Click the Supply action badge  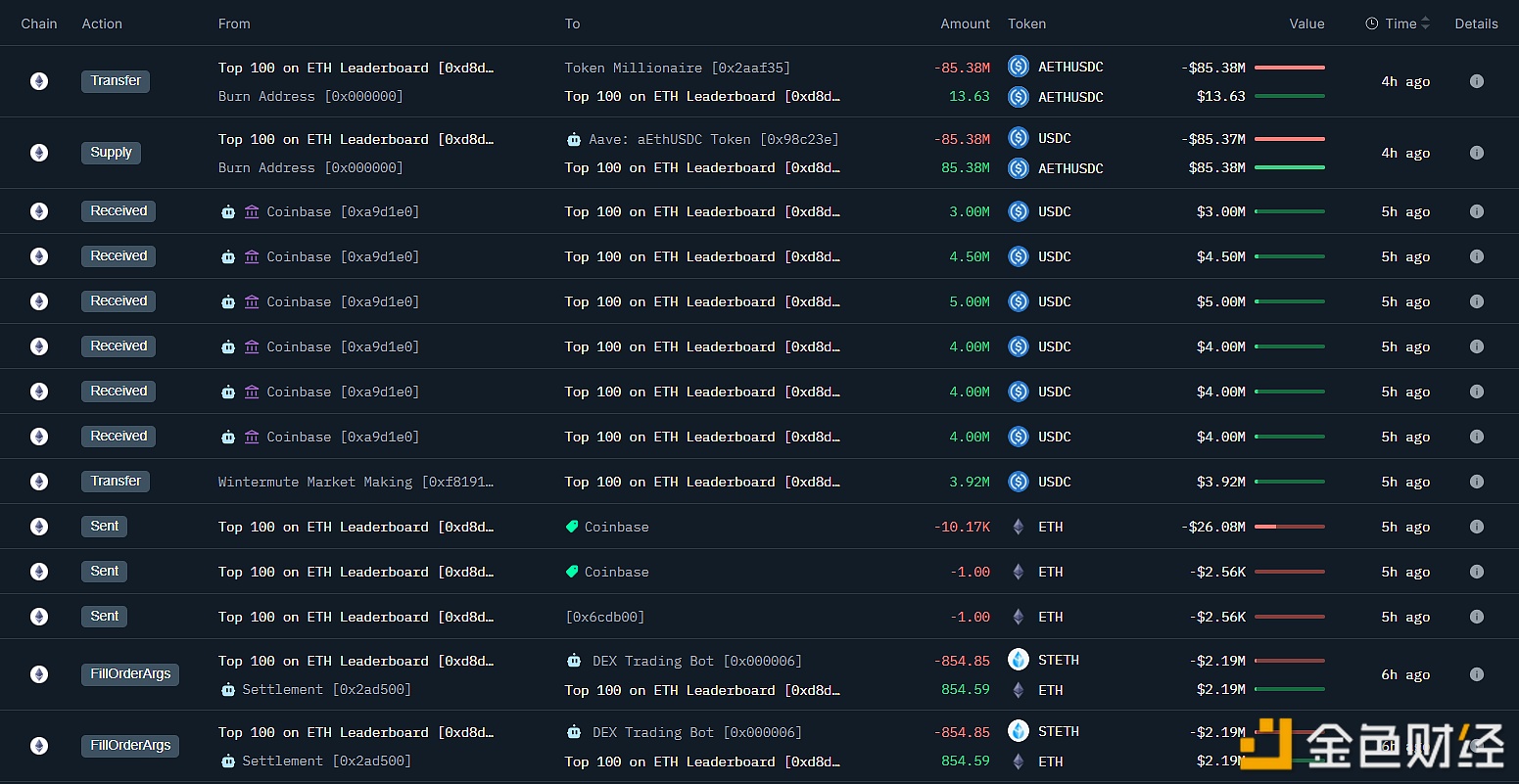coord(111,153)
